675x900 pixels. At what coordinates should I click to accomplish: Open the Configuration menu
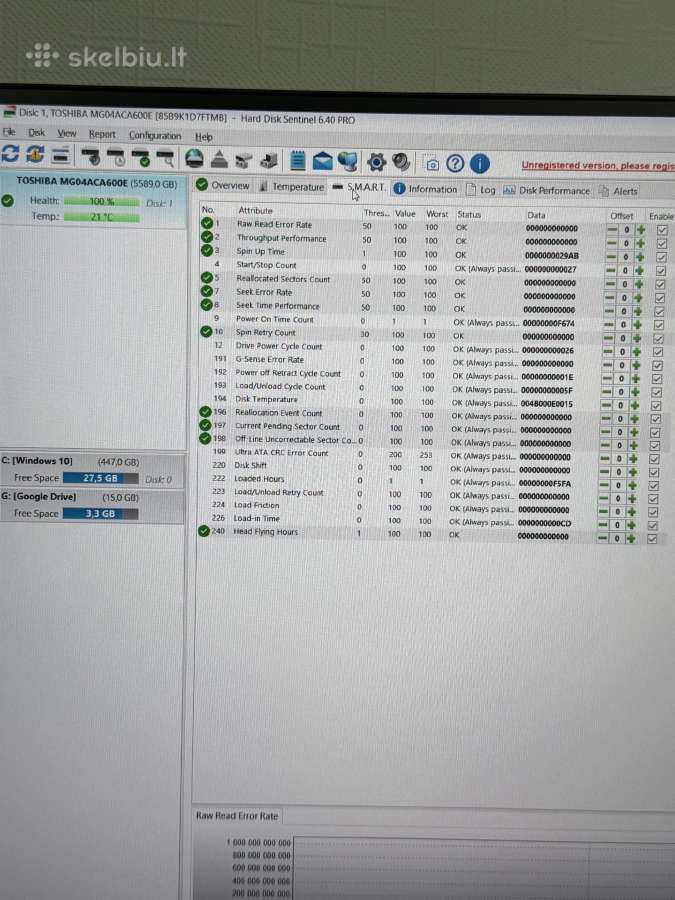(x=155, y=135)
